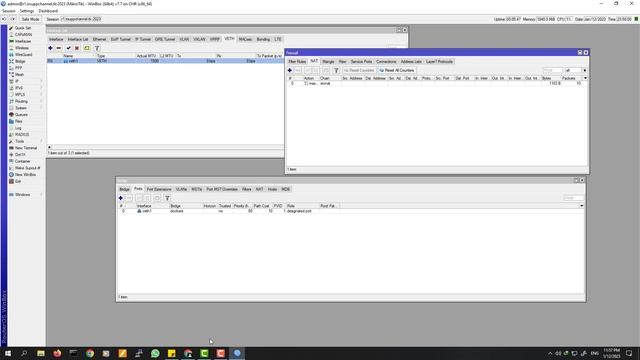Enable selected interface with checkmark icon
Viewport: 640px width, 360px height.
69,48
